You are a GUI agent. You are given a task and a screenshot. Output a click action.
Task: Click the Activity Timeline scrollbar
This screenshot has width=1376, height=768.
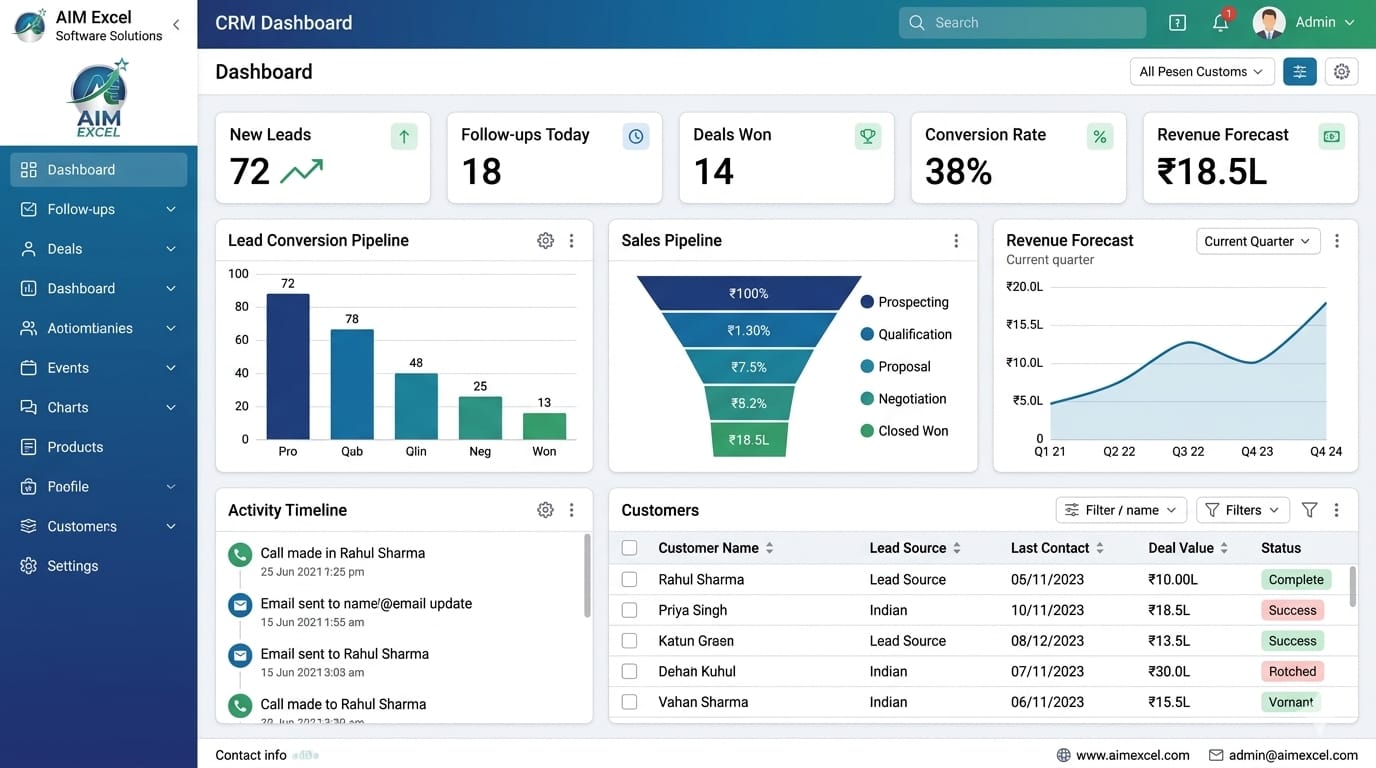pos(587,576)
